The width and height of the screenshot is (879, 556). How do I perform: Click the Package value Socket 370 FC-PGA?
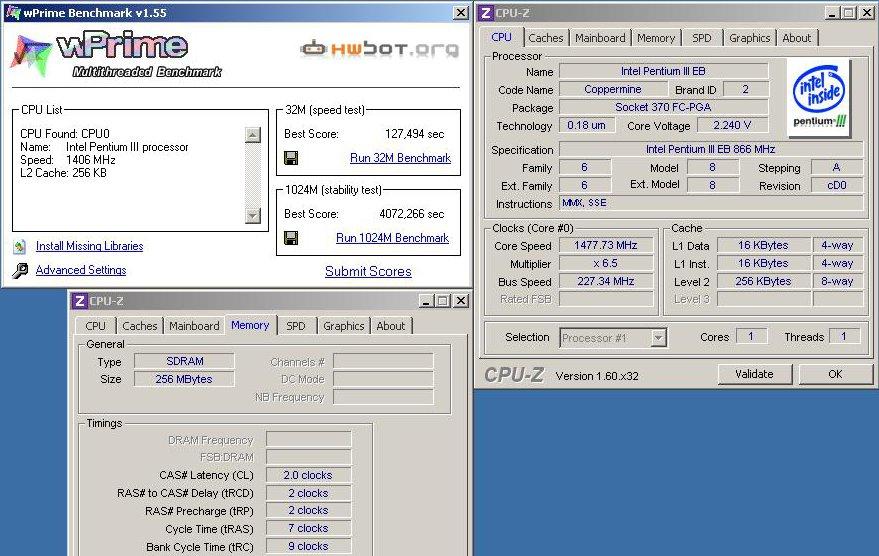tap(664, 107)
